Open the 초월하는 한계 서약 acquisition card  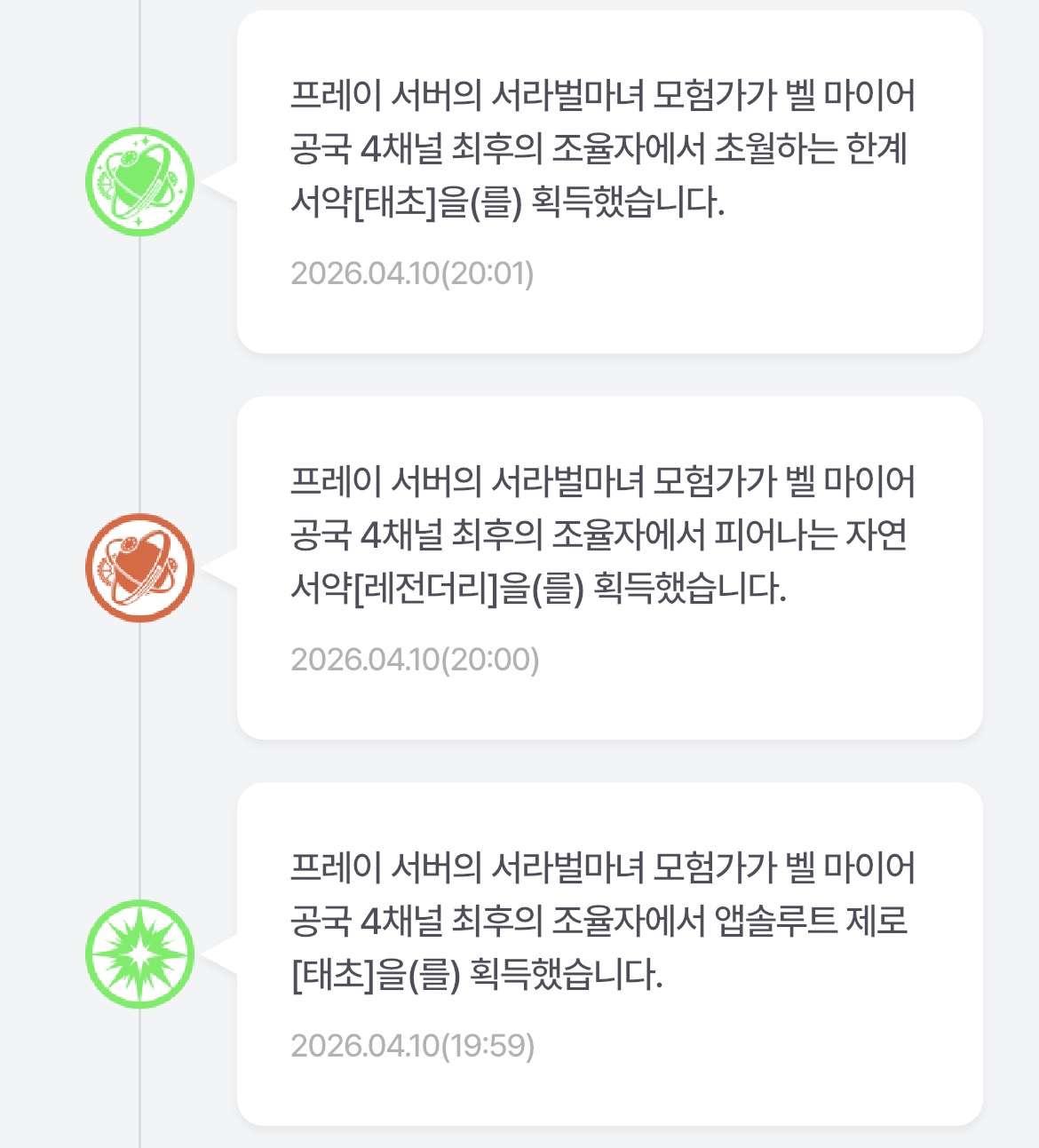coord(609,181)
